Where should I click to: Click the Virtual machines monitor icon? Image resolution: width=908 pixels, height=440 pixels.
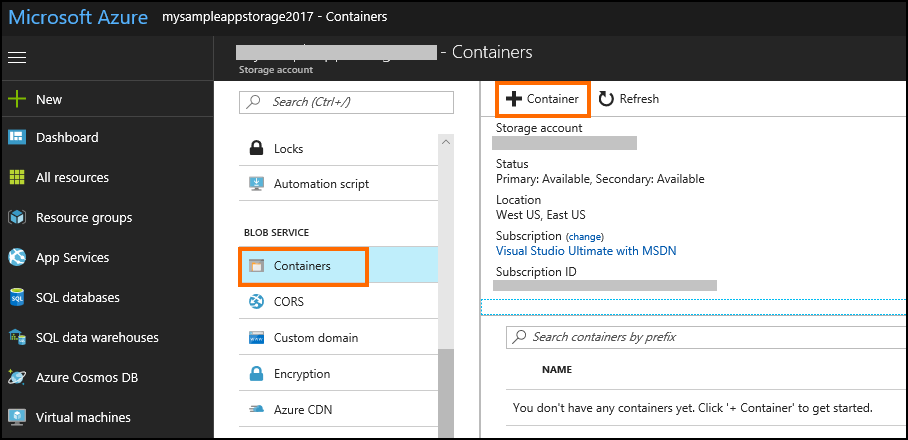click(x=17, y=417)
